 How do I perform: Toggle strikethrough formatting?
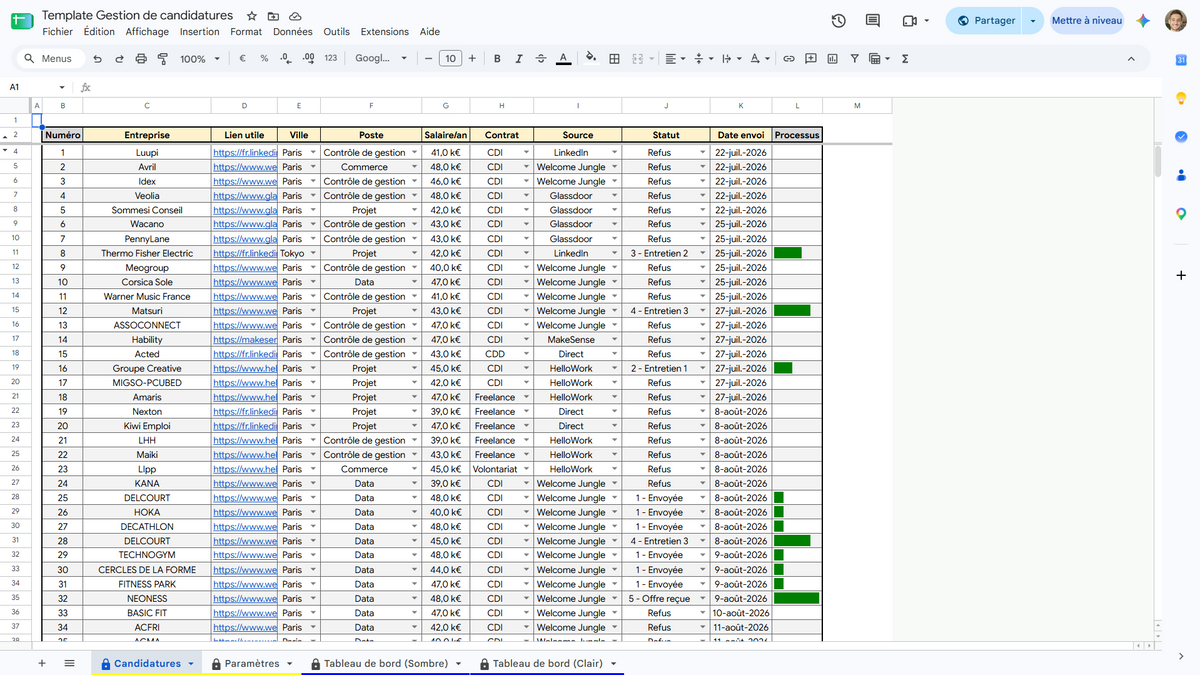click(541, 59)
